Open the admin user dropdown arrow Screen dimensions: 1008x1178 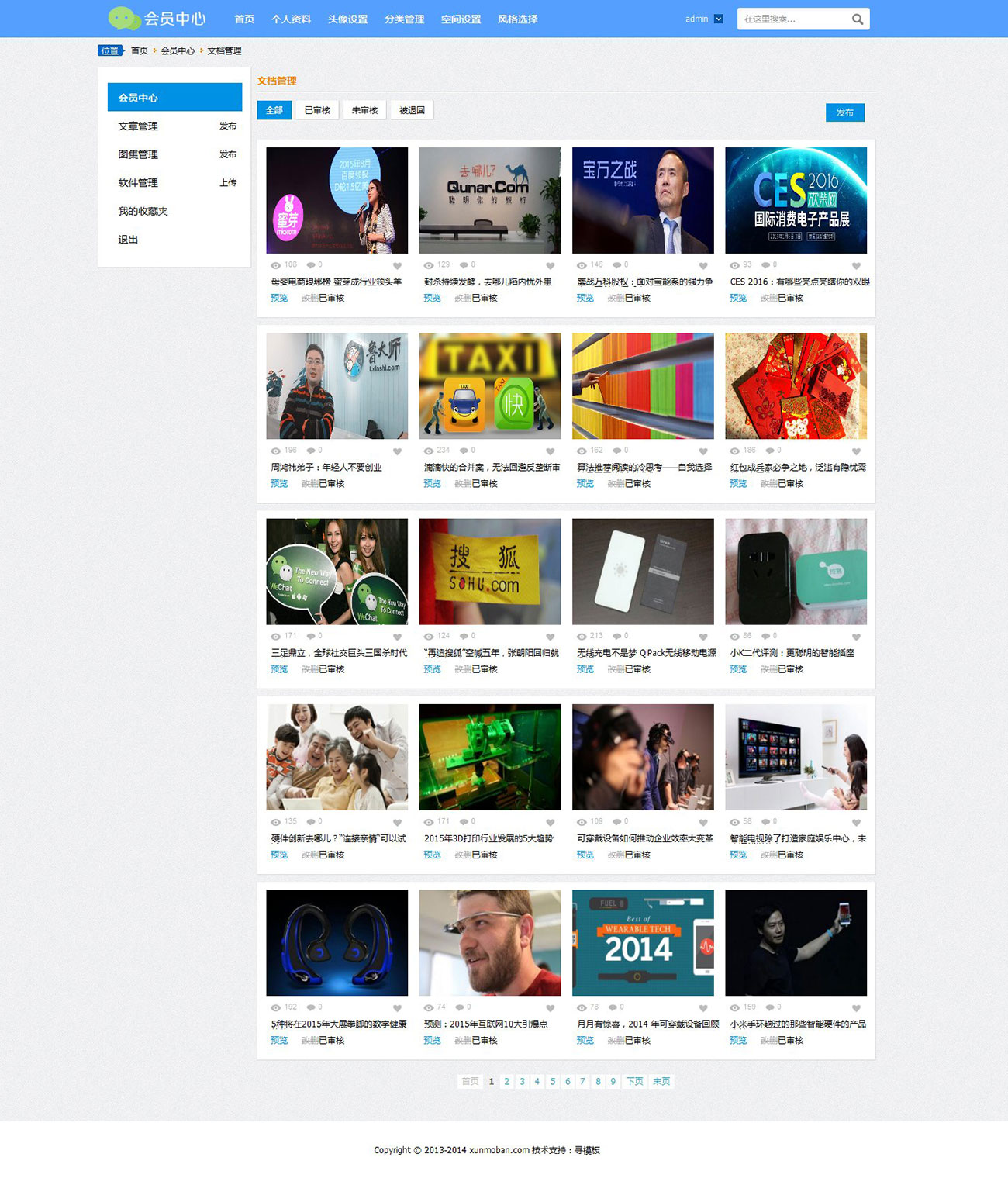pos(719,19)
